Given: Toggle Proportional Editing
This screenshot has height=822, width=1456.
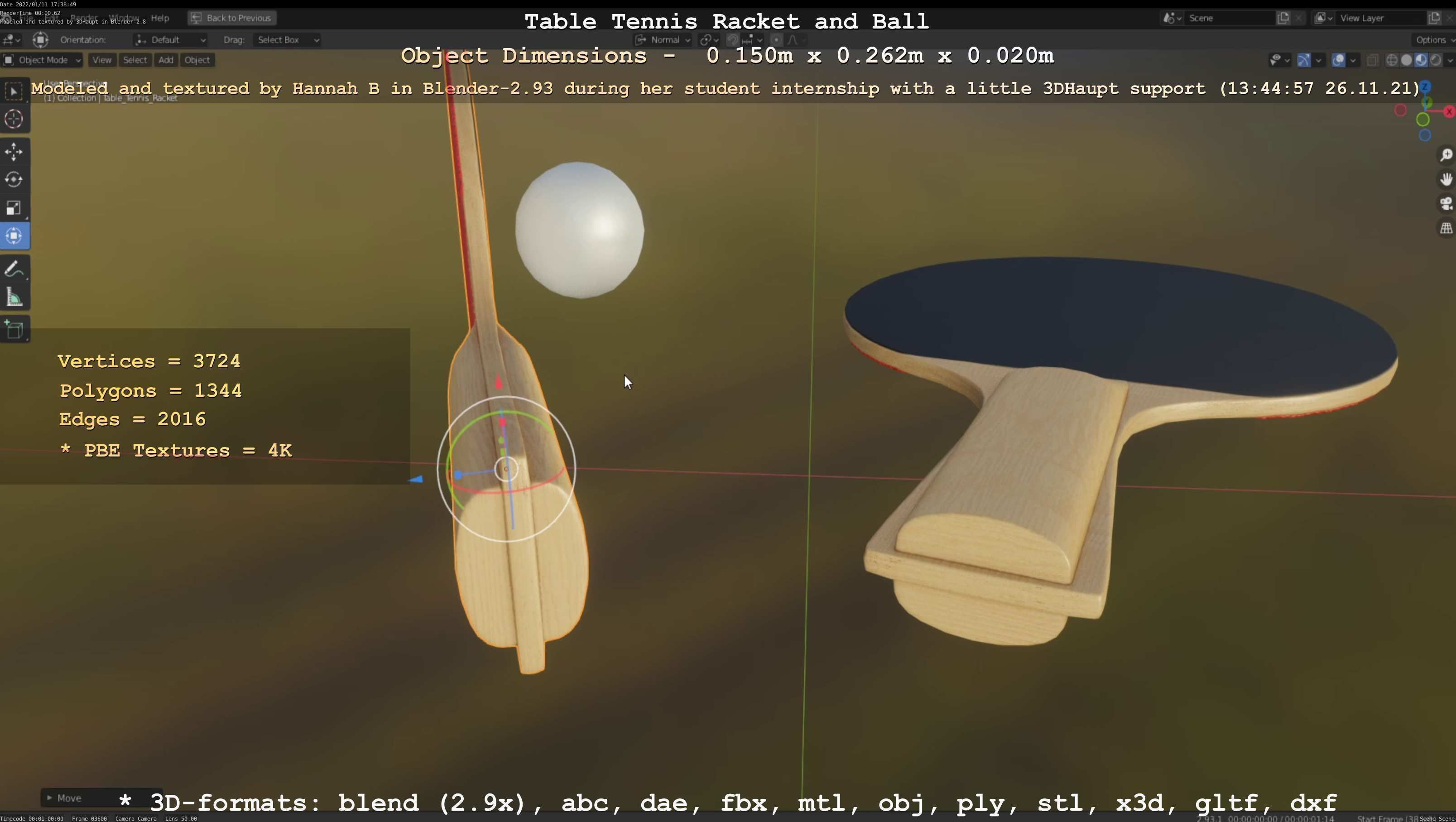Looking at the screenshot, I should [x=777, y=39].
